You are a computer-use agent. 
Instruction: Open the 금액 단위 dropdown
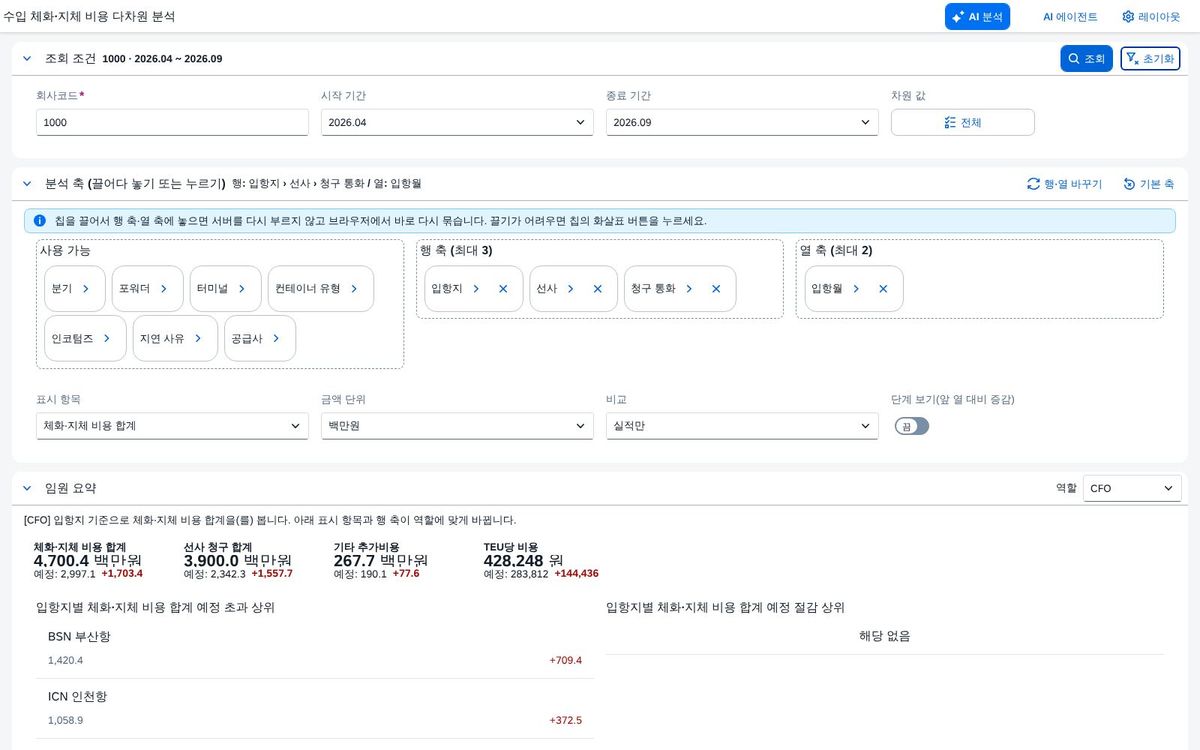coord(457,426)
